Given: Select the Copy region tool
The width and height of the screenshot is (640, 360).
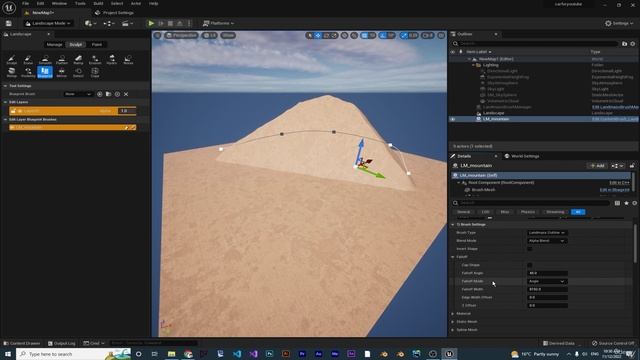Looking at the screenshot, I should pos(95,73).
